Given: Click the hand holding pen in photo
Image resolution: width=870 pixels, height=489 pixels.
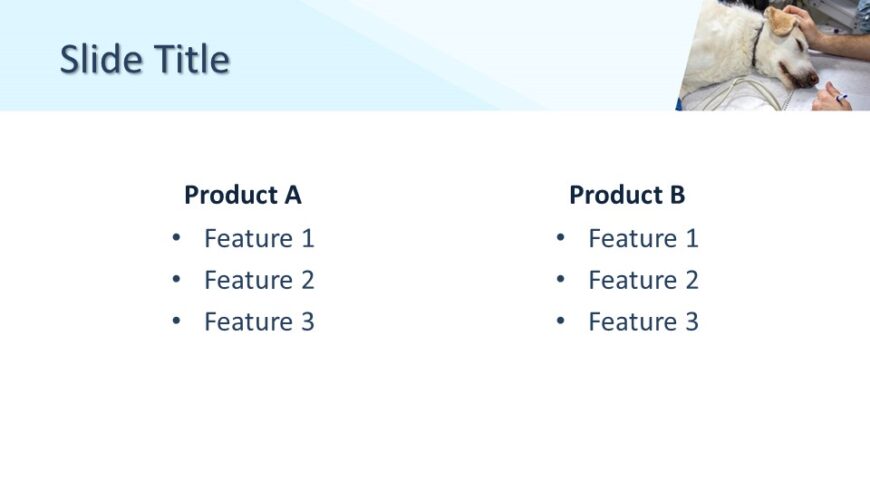Looking at the screenshot, I should tap(831, 97).
